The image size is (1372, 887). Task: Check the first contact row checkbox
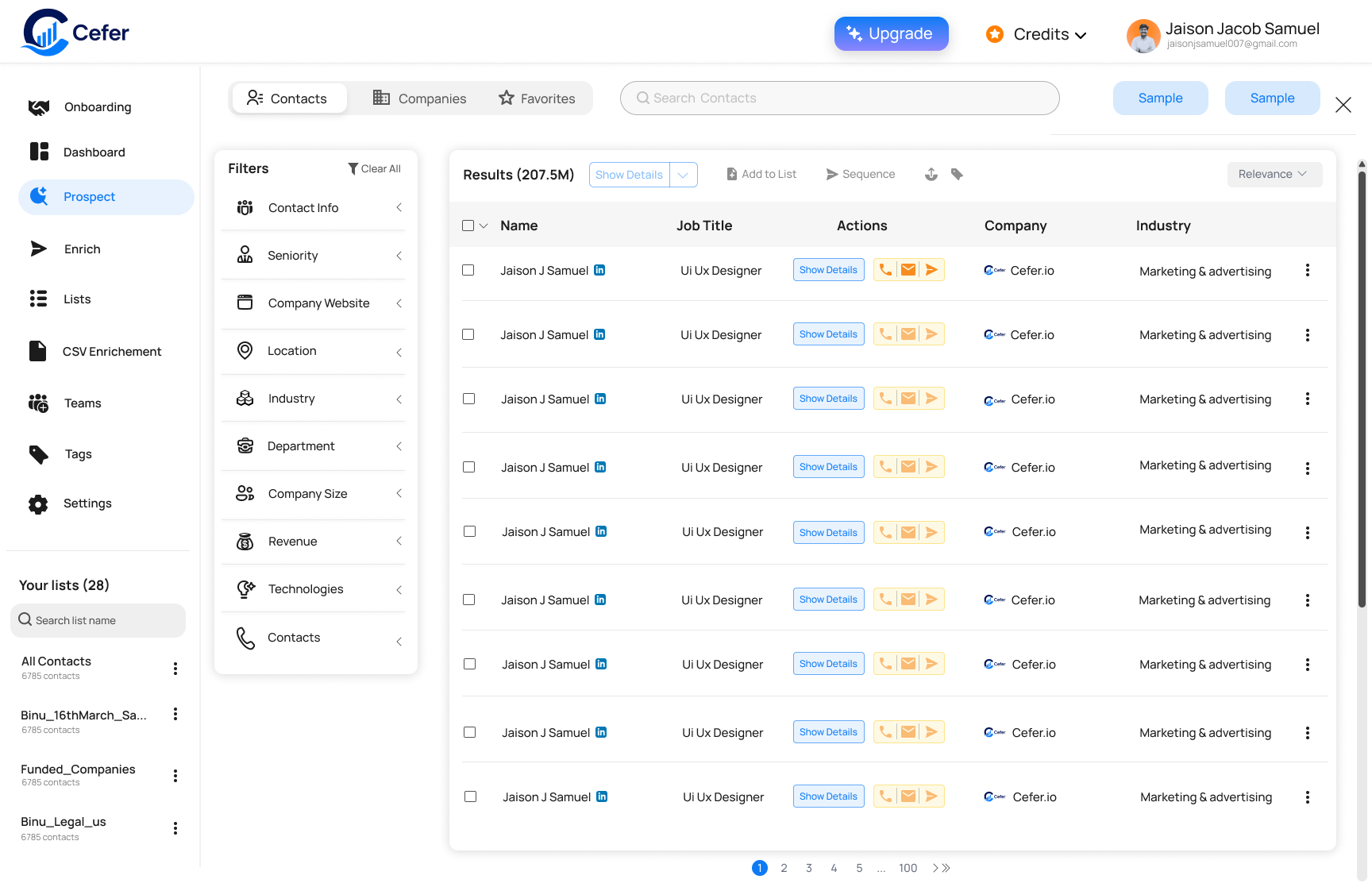point(468,270)
